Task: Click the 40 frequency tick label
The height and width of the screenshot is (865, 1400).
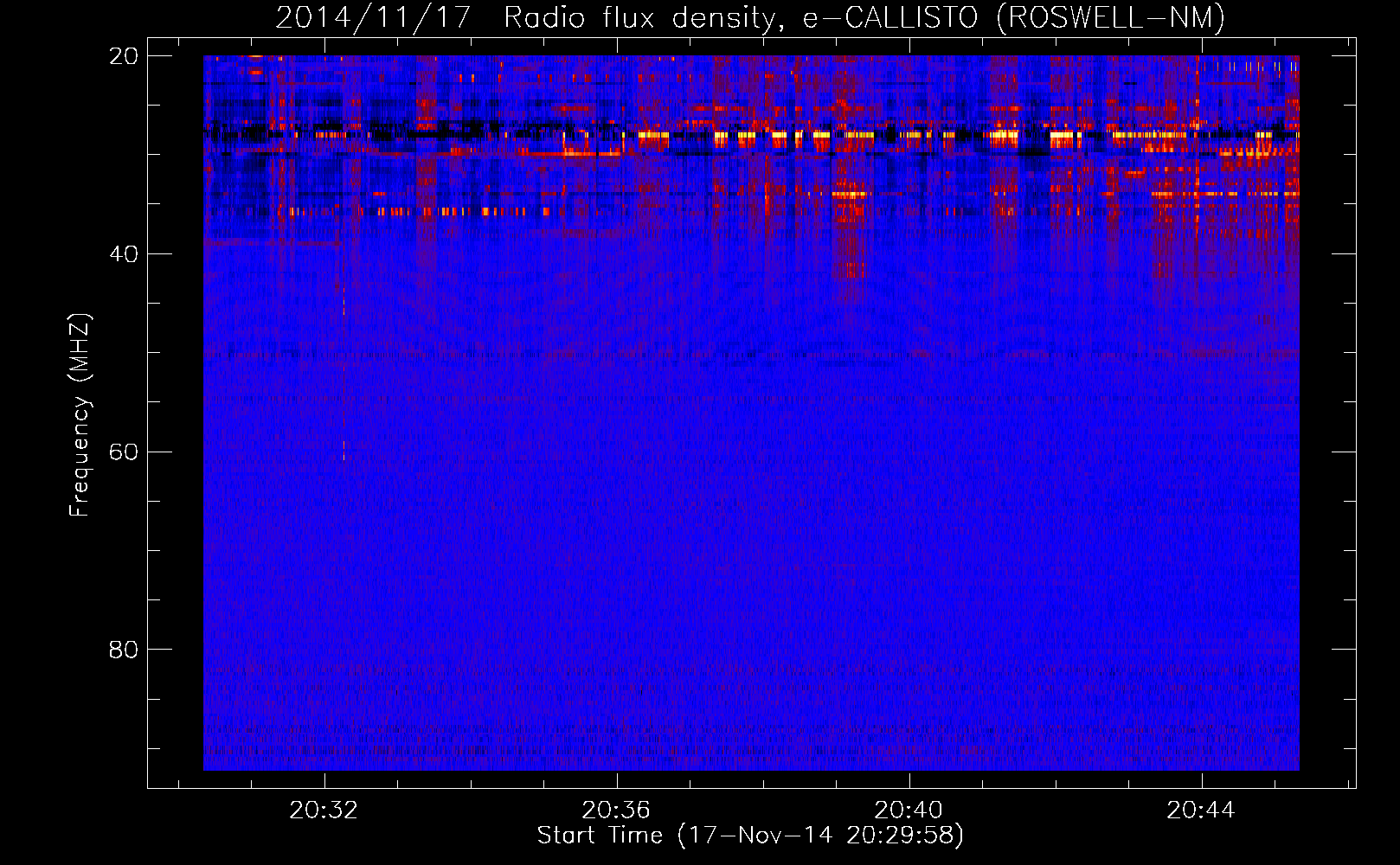Action: tap(123, 254)
